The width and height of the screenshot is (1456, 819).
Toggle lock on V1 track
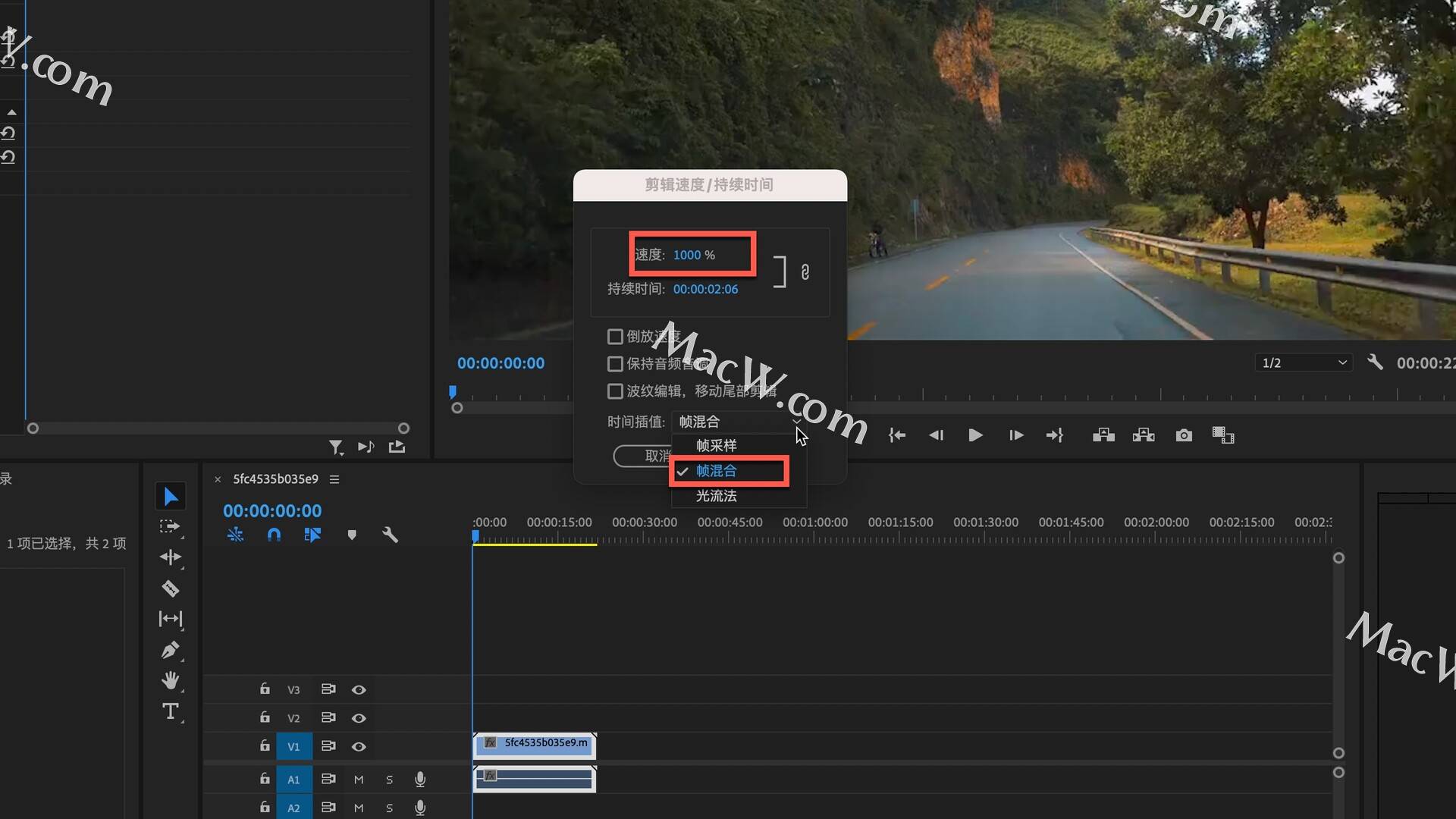click(265, 745)
